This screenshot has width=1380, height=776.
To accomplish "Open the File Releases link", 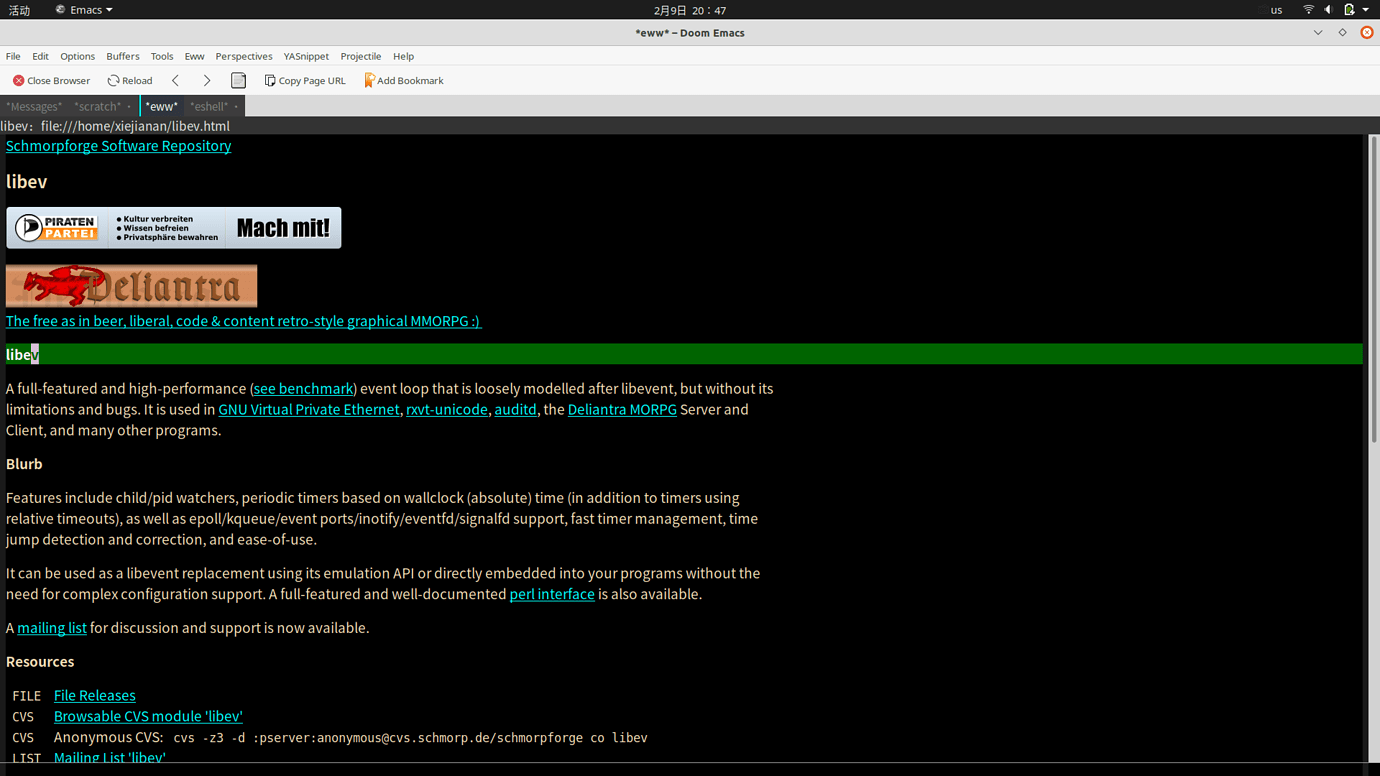I will (x=95, y=696).
